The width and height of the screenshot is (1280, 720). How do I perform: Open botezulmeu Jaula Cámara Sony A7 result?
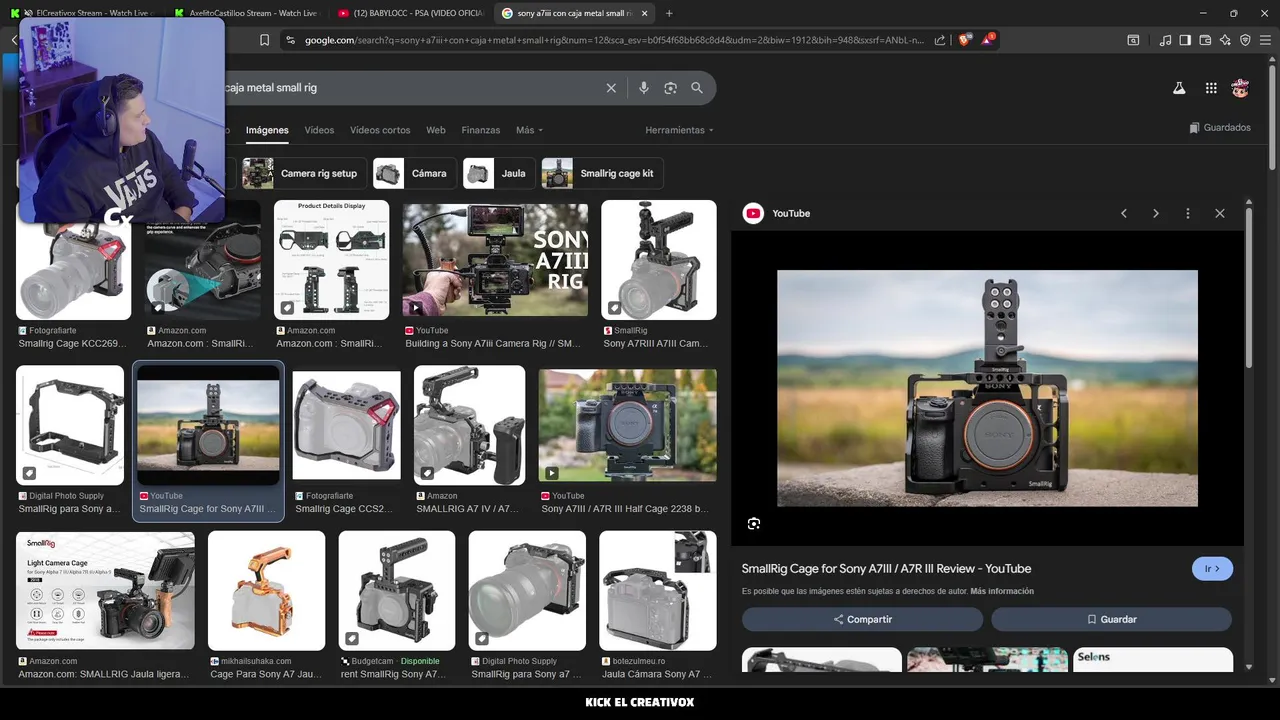[657, 591]
